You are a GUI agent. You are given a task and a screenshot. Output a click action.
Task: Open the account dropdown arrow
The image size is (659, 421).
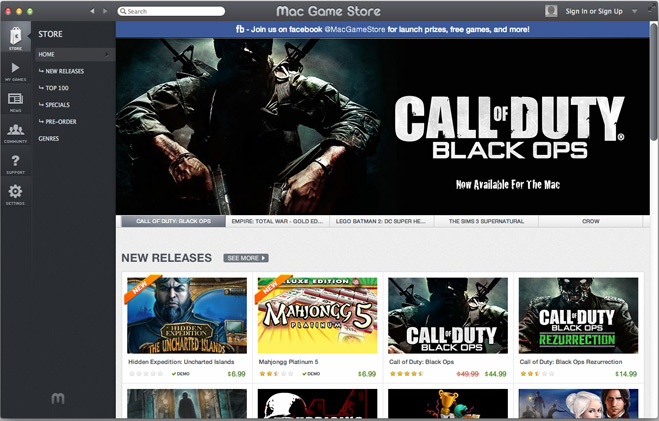click(635, 12)
